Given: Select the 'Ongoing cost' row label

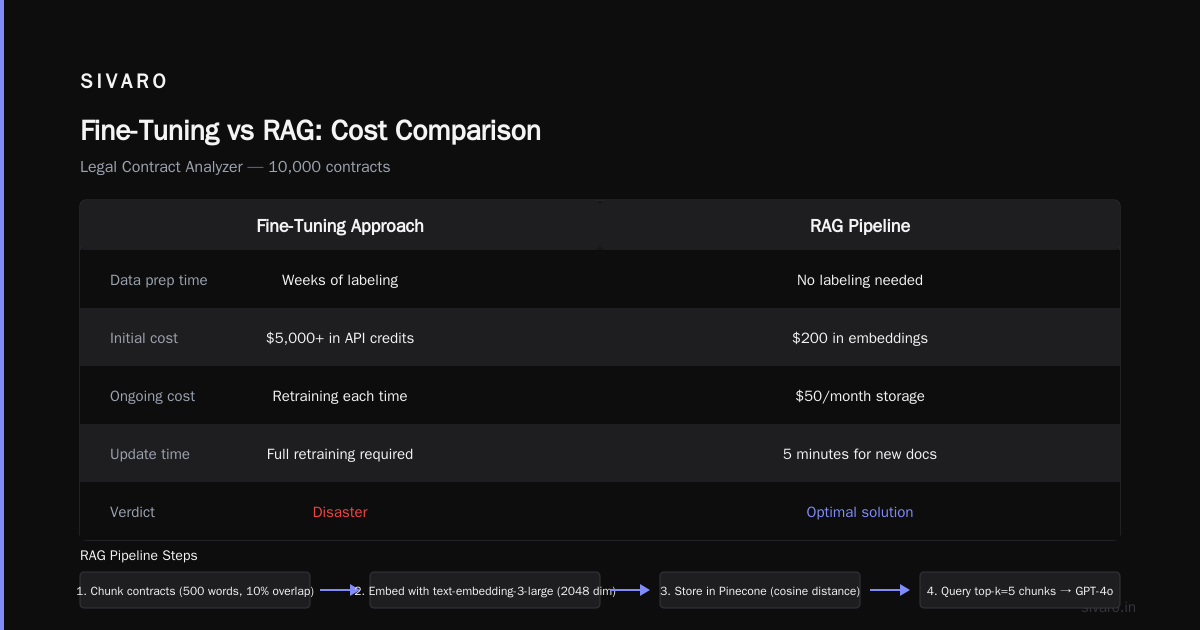Looking at the screenshot, I should point(153,396).
